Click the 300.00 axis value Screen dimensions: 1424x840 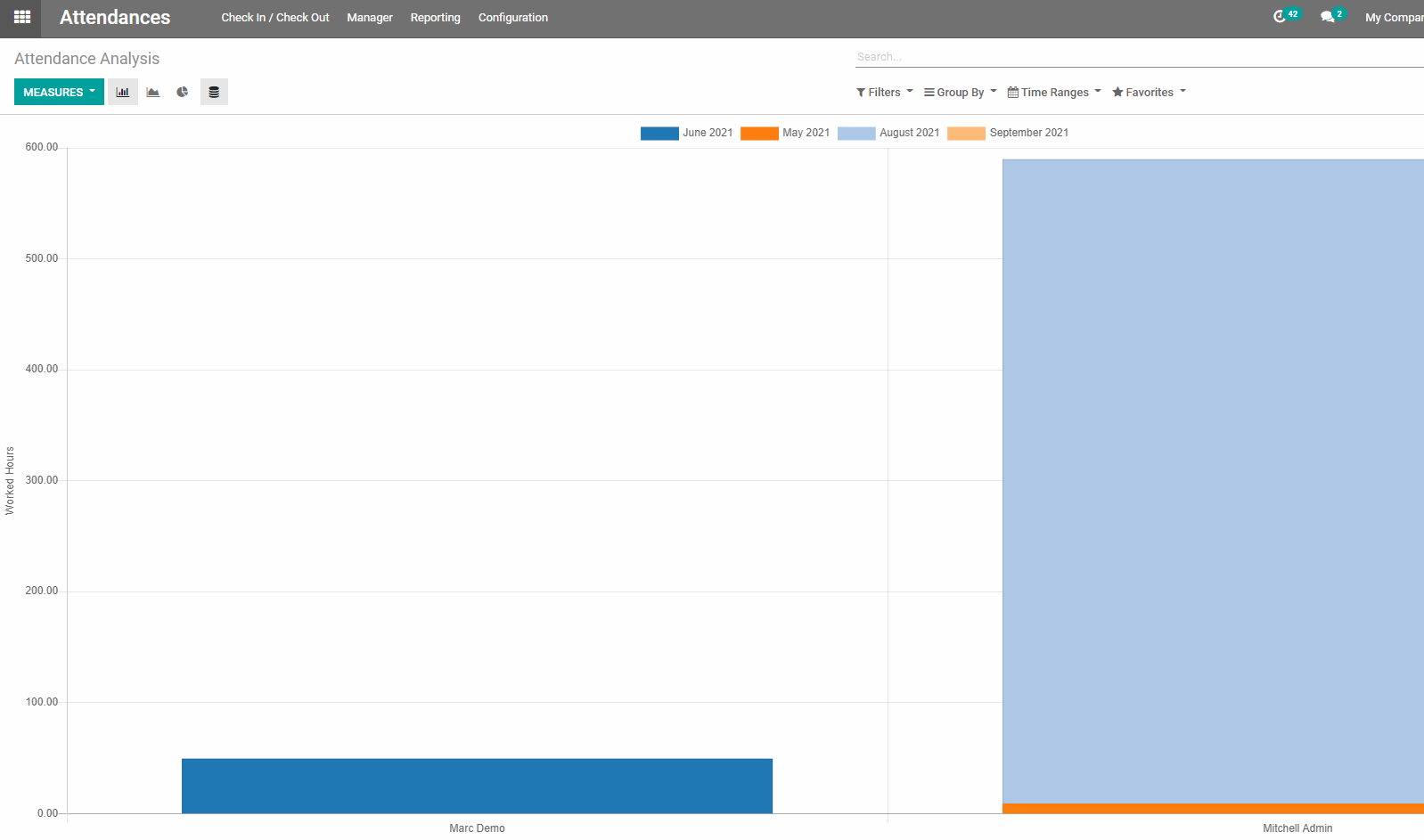coord(42,480)
